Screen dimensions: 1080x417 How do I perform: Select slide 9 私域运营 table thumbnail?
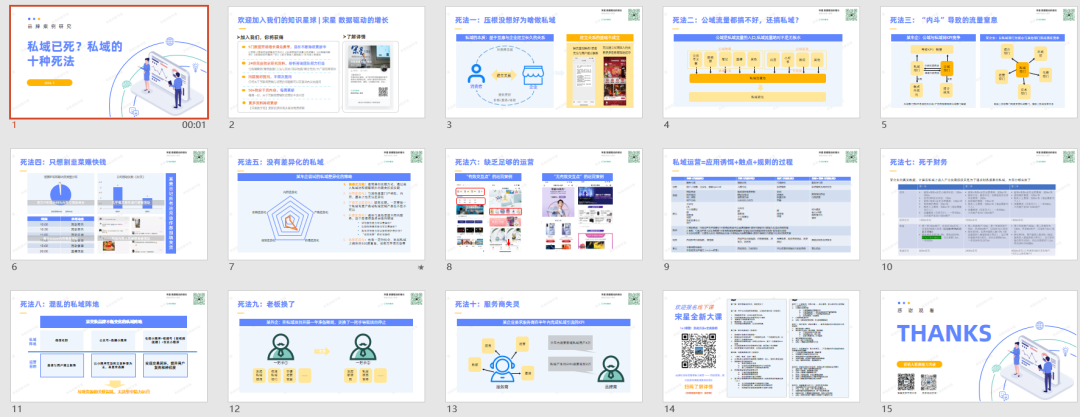(x=760, y=205)
